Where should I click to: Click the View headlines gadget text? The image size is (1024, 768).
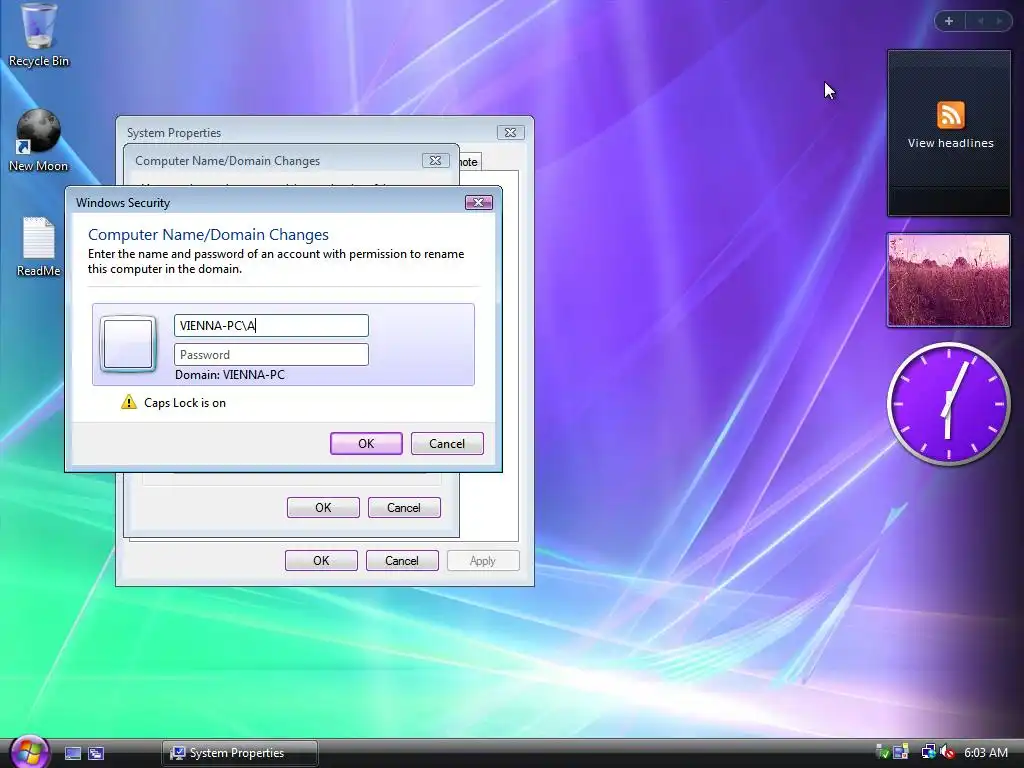click(950, 143)
